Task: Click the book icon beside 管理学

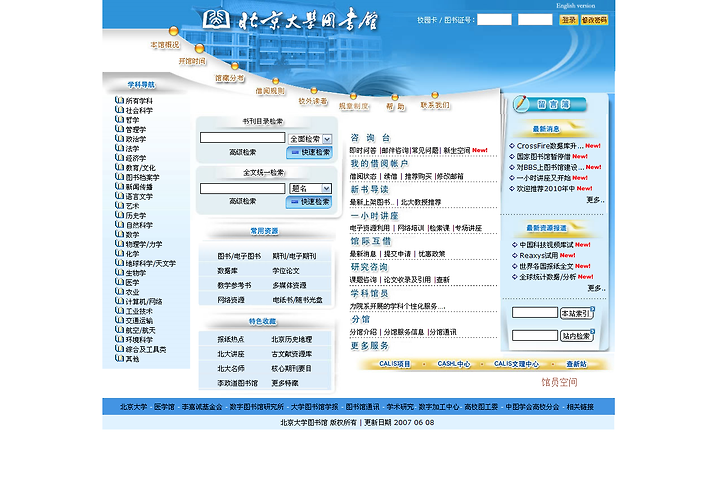Action: pyautogui.click(x=119, y=129)
